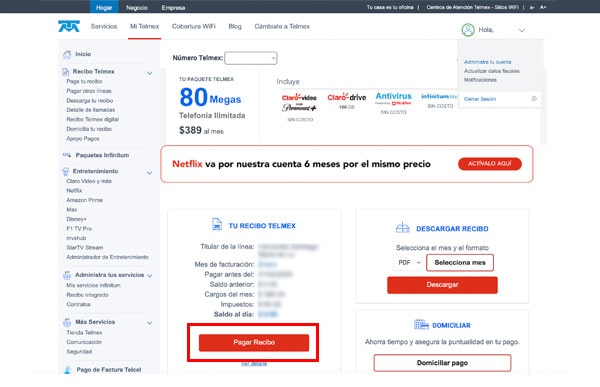Switch to the Empresa tab

pyautogui.click(x=173, y=7)
